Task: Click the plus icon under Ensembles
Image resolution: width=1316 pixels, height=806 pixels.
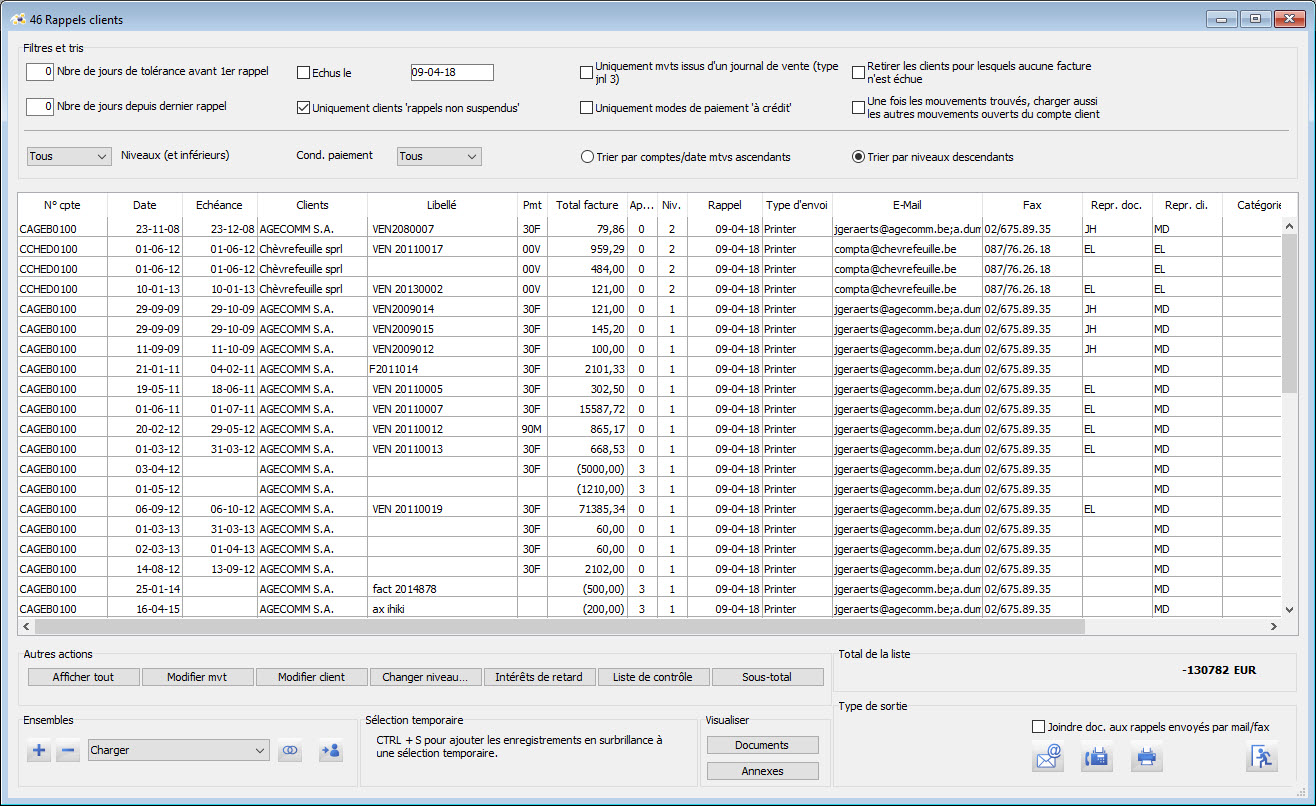Action: coord(39,751)
